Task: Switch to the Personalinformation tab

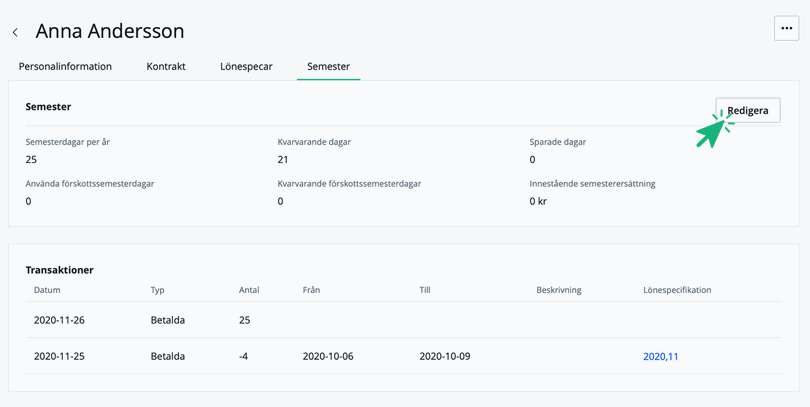Action: coord(65,66)
